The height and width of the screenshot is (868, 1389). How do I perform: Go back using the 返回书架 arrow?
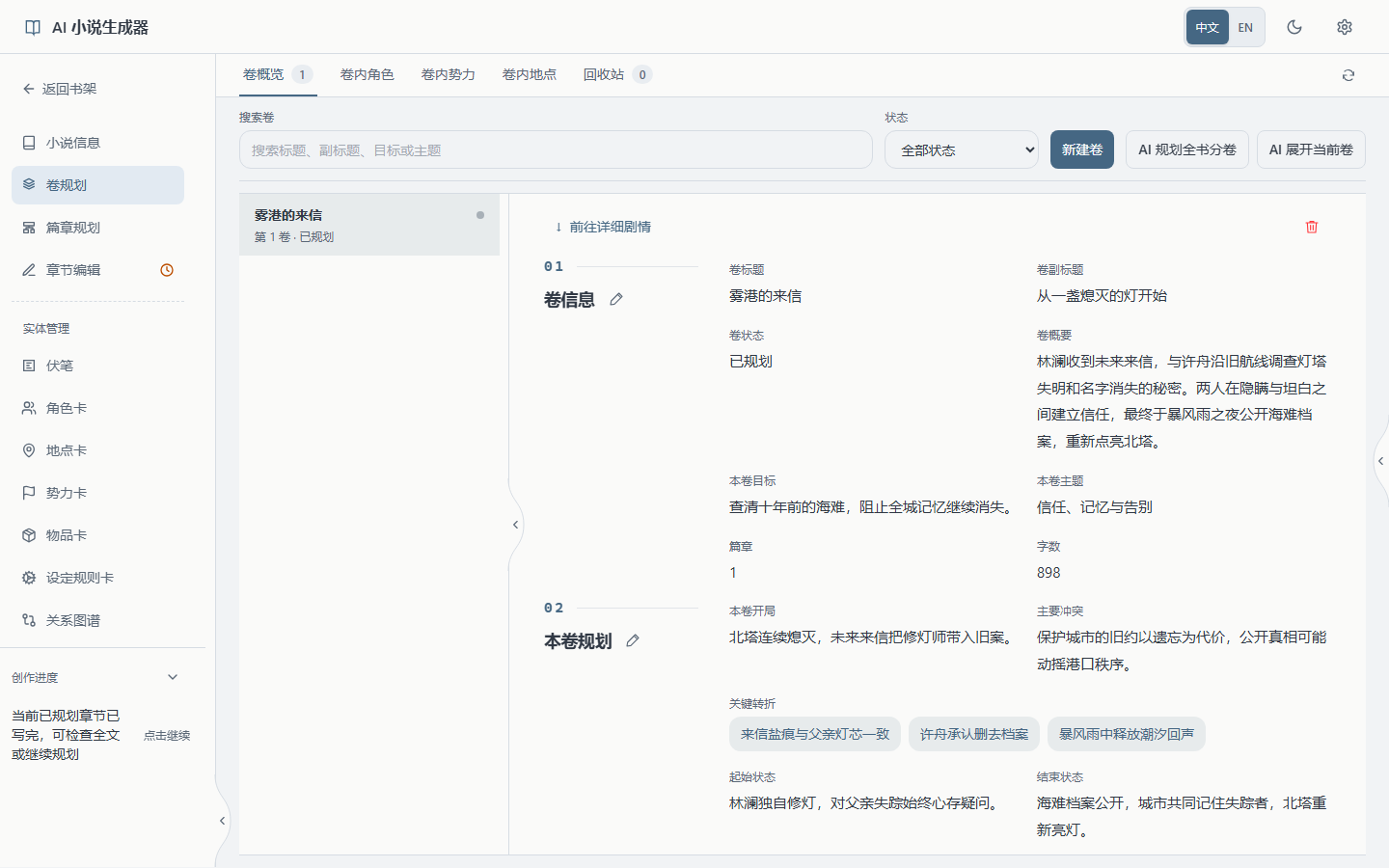(x=60, y=89)
